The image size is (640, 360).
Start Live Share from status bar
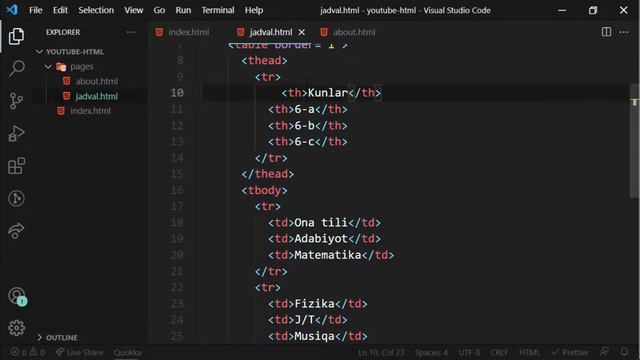point(80,352)
